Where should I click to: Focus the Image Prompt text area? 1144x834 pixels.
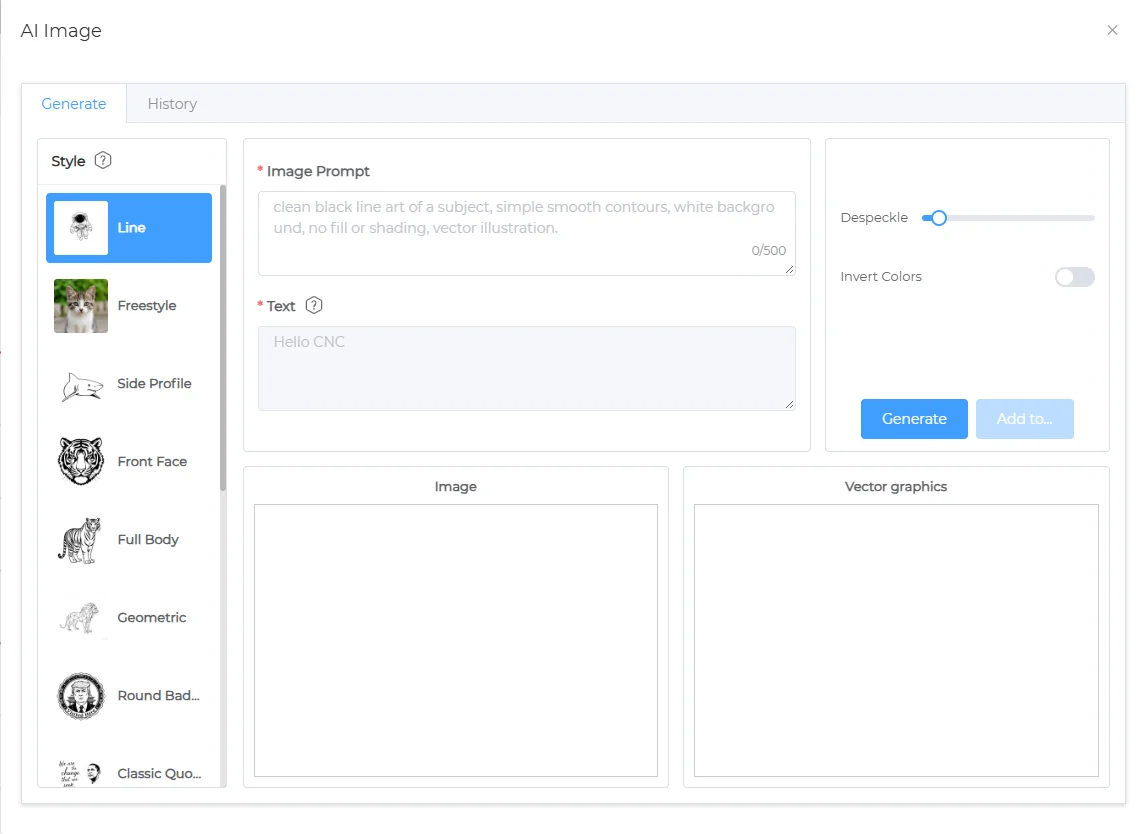click(527, 233)
